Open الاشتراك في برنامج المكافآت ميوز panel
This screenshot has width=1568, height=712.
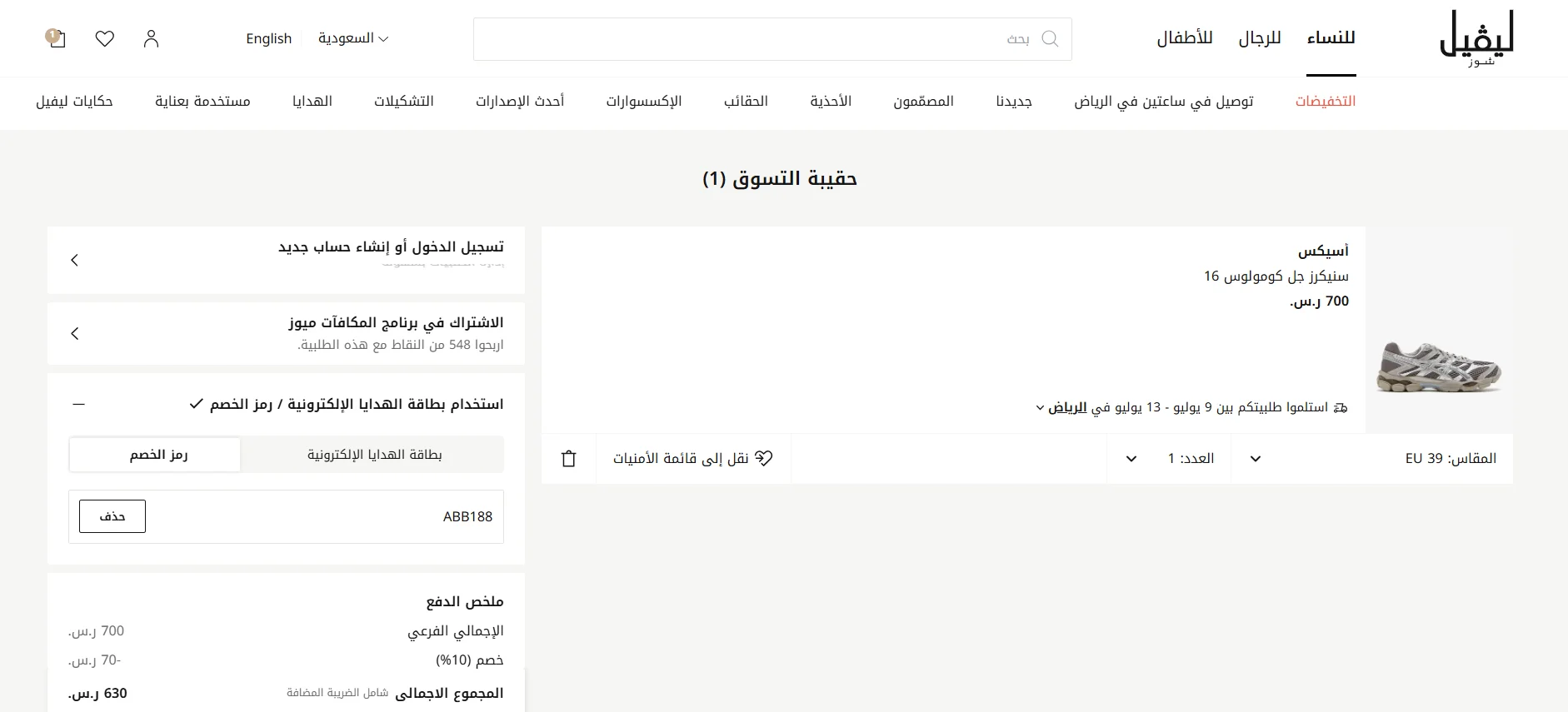(286, 333)
